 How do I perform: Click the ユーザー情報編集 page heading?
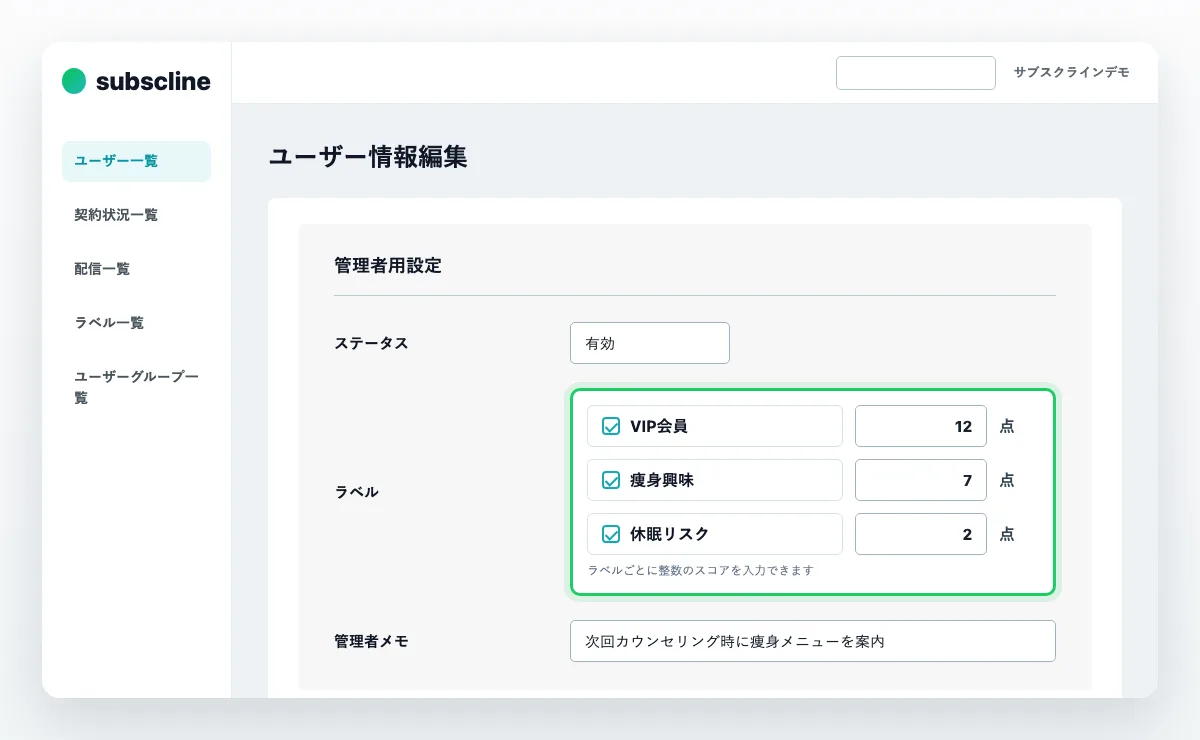tap(368, 157)
